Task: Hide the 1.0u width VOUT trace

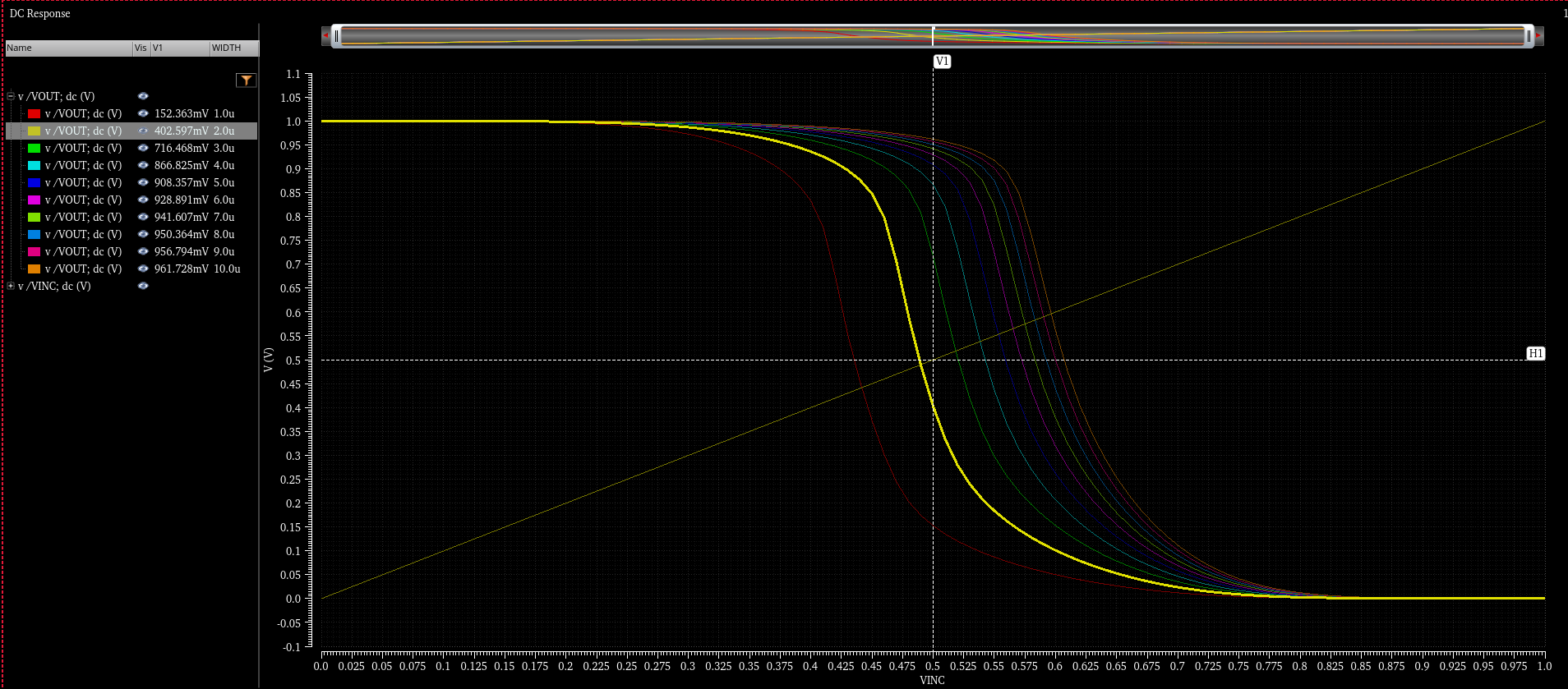Action: tap(143, 113)
